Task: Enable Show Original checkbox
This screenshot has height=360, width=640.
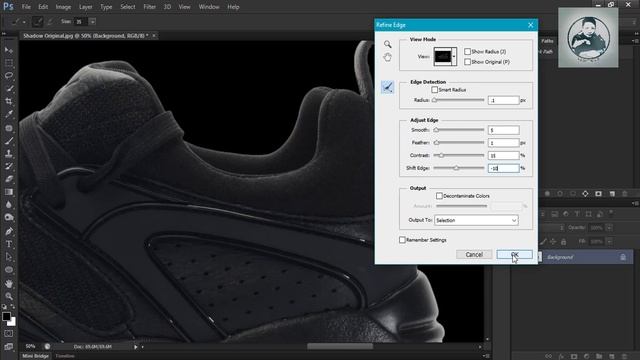Action: coord(467,62)
